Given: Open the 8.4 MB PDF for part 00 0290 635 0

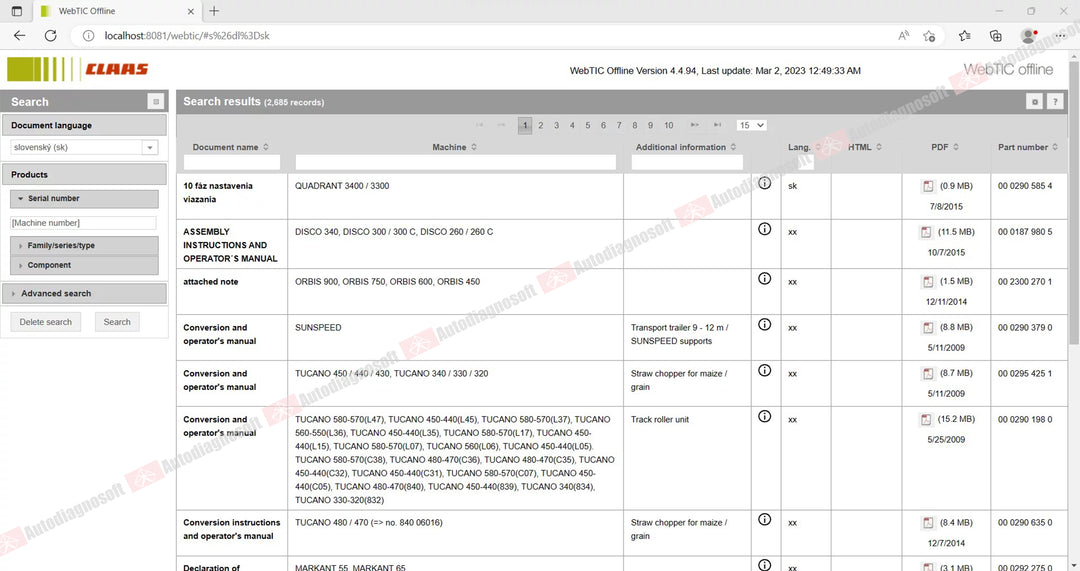Looking at the screenshot, I should click(928, 523).
